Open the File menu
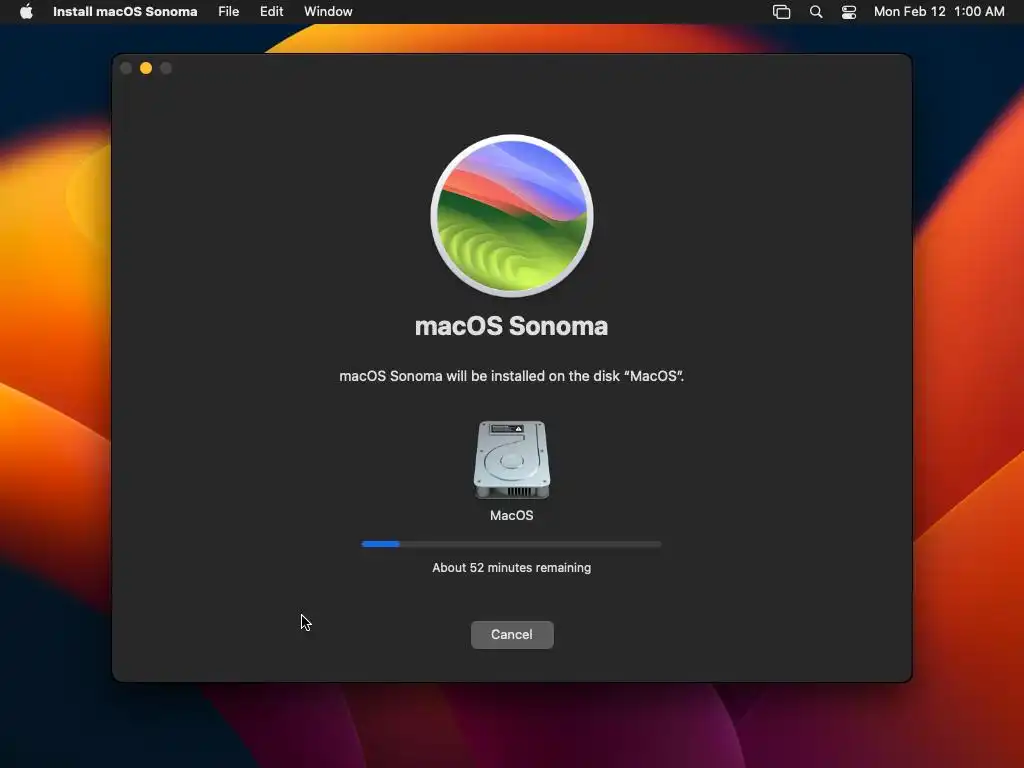This screenshot has width=1024, height=768. click(229, 12)
